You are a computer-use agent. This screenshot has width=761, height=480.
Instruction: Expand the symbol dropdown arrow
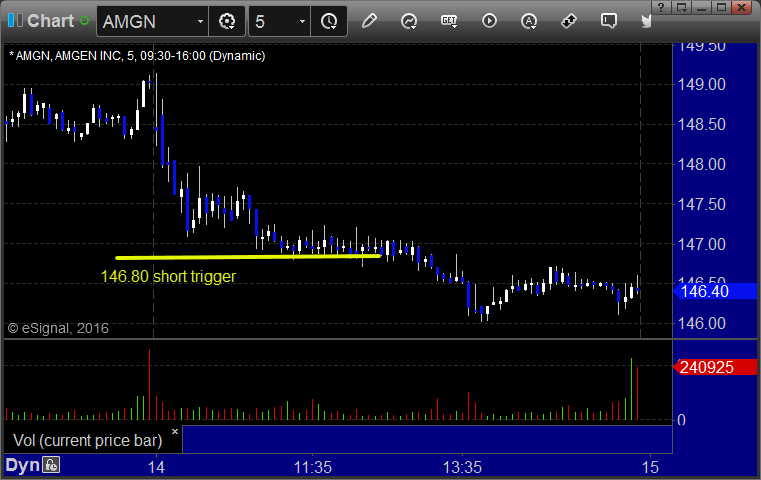pyautogui.click(x=200, y=21)
